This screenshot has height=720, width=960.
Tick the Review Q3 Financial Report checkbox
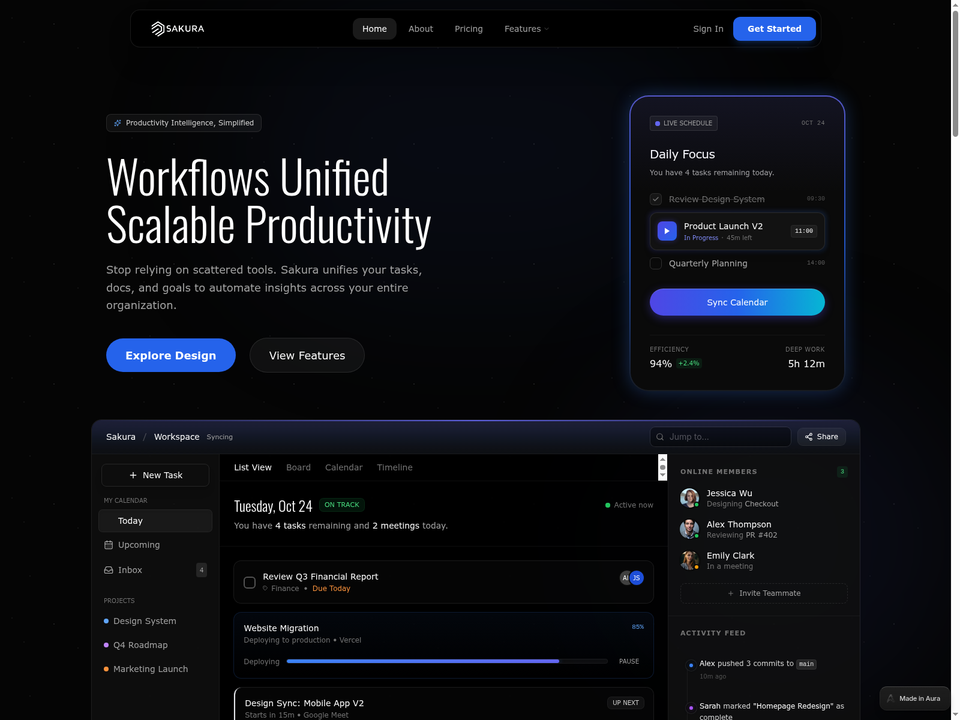tap(250, 582)
